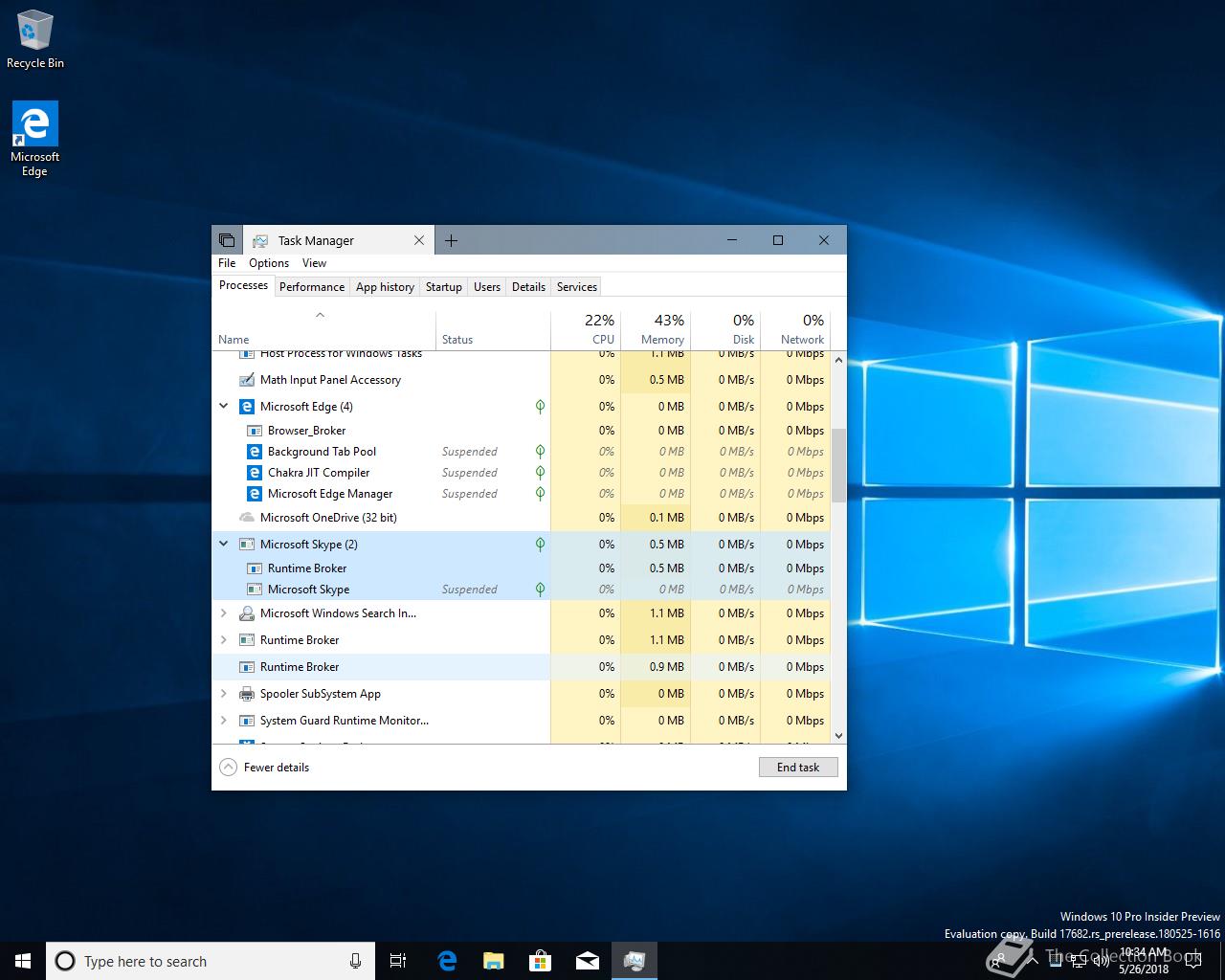This screenshot has width=1225, height=980.
Task: Click the Browser_Broker process icon
Action: point(255,431)
